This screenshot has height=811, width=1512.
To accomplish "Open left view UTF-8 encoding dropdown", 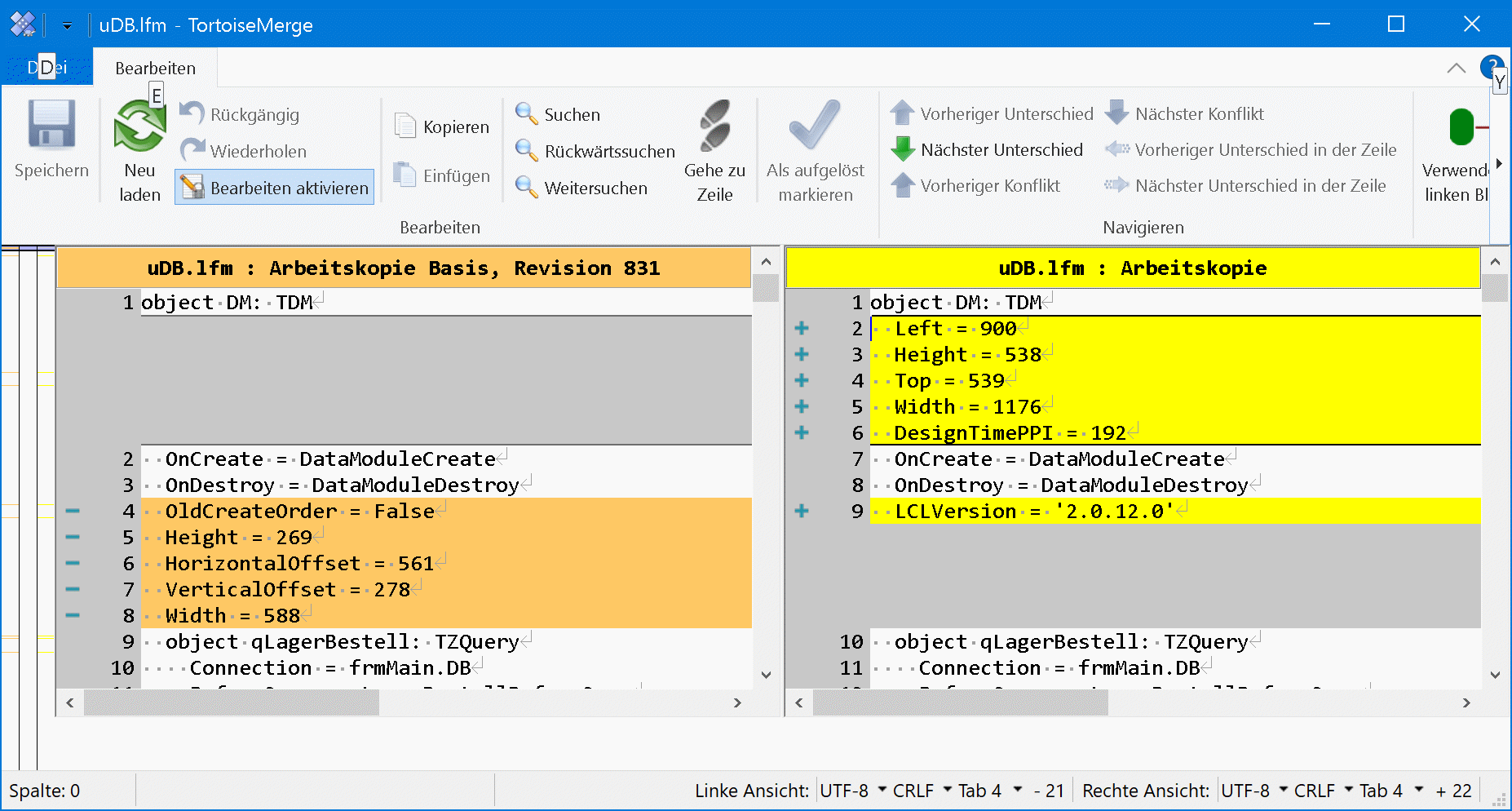I will pos(853,791).
